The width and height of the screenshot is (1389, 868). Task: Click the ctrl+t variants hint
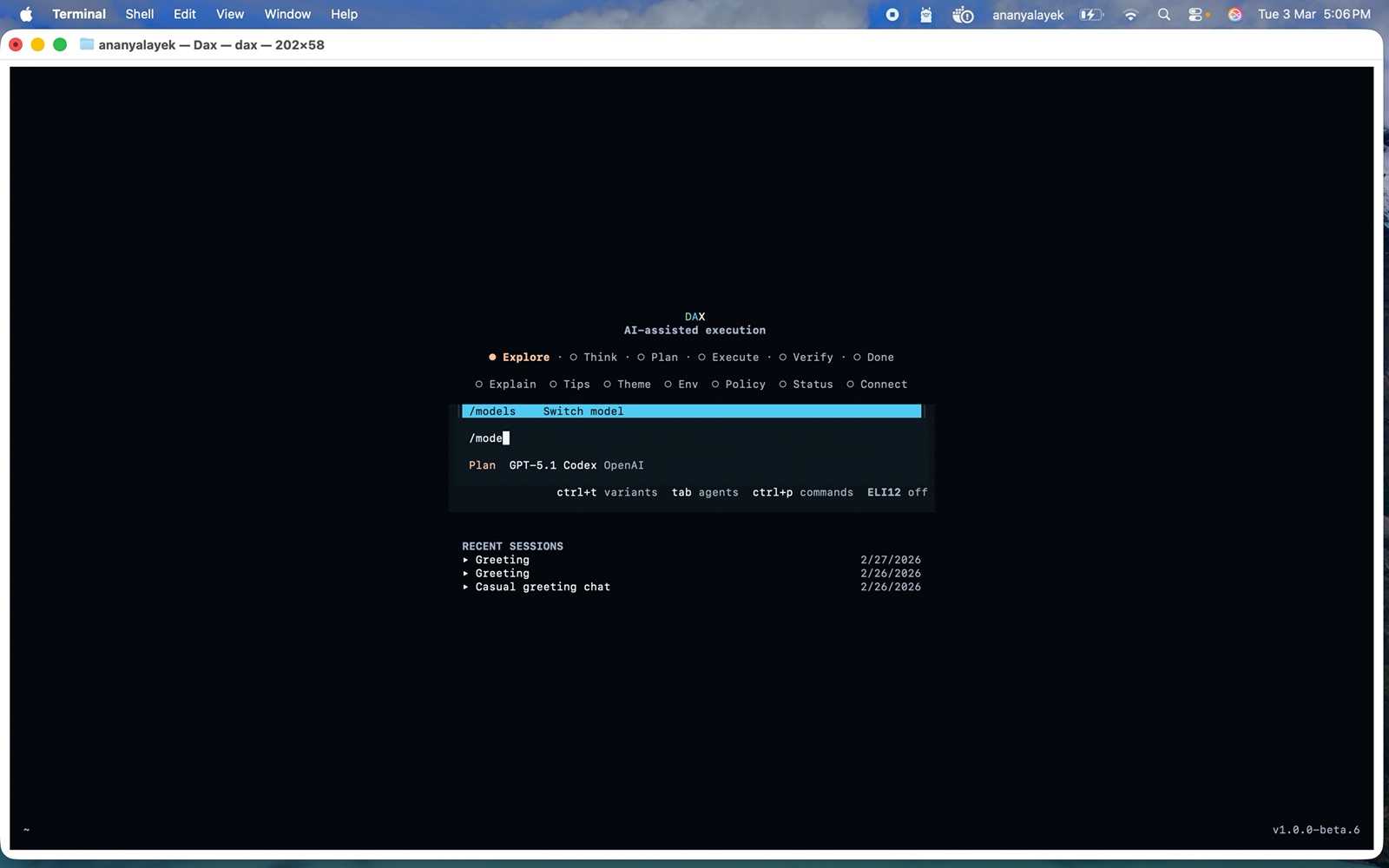607,492
